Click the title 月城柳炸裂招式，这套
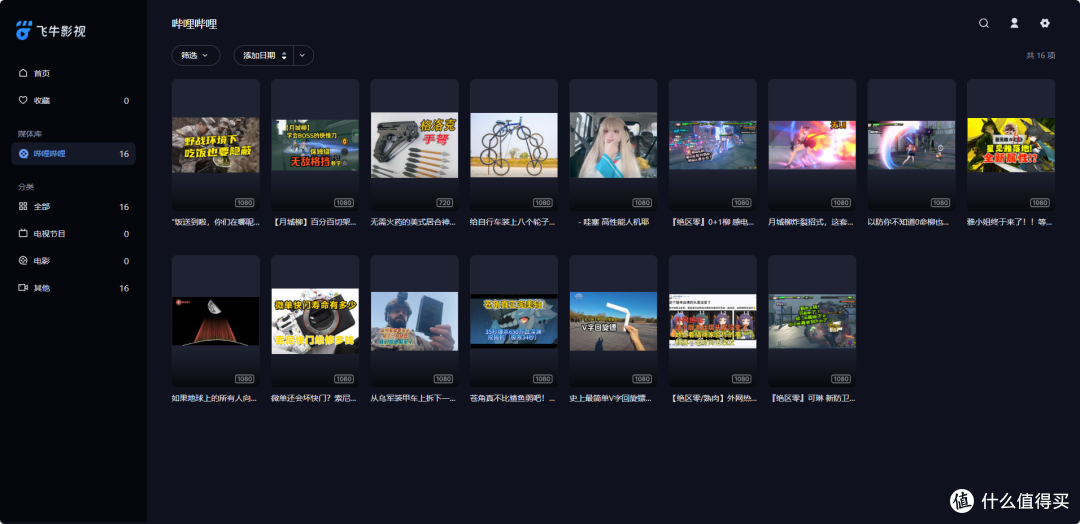This screenshot has height=524, width=1080. point(812,222)
